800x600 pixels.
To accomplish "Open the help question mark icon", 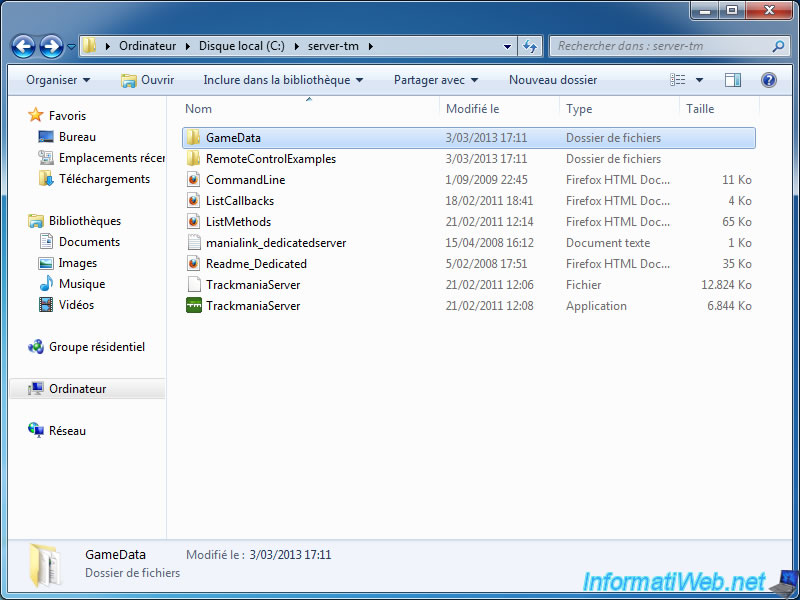I will pyautogui.click(x=769, y=80).
